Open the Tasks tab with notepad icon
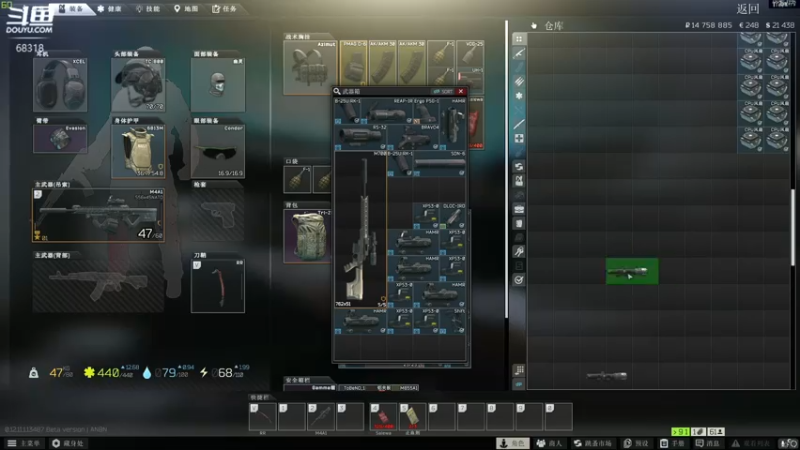Image resolution: width=800 pixels, height=450 pixels. pyautogui.click(x=224, y=9)
